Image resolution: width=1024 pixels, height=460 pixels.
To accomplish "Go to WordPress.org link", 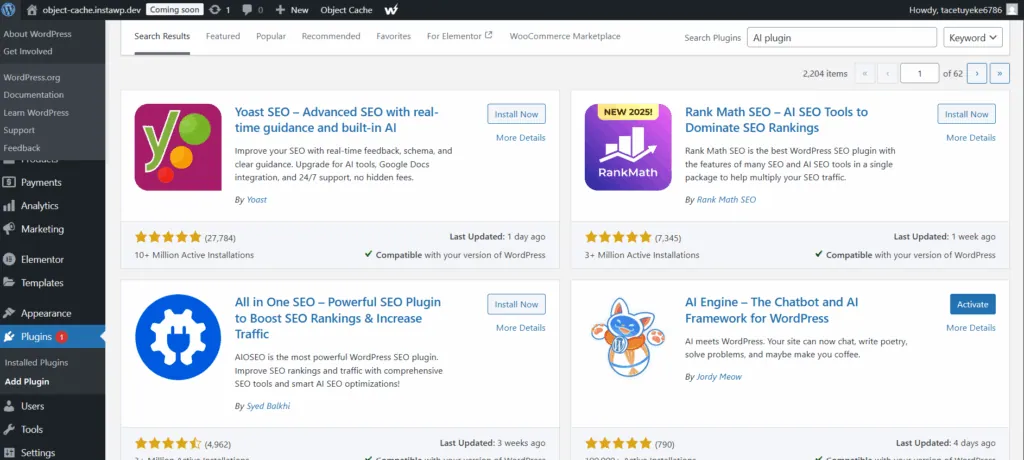I will point(31,77).
